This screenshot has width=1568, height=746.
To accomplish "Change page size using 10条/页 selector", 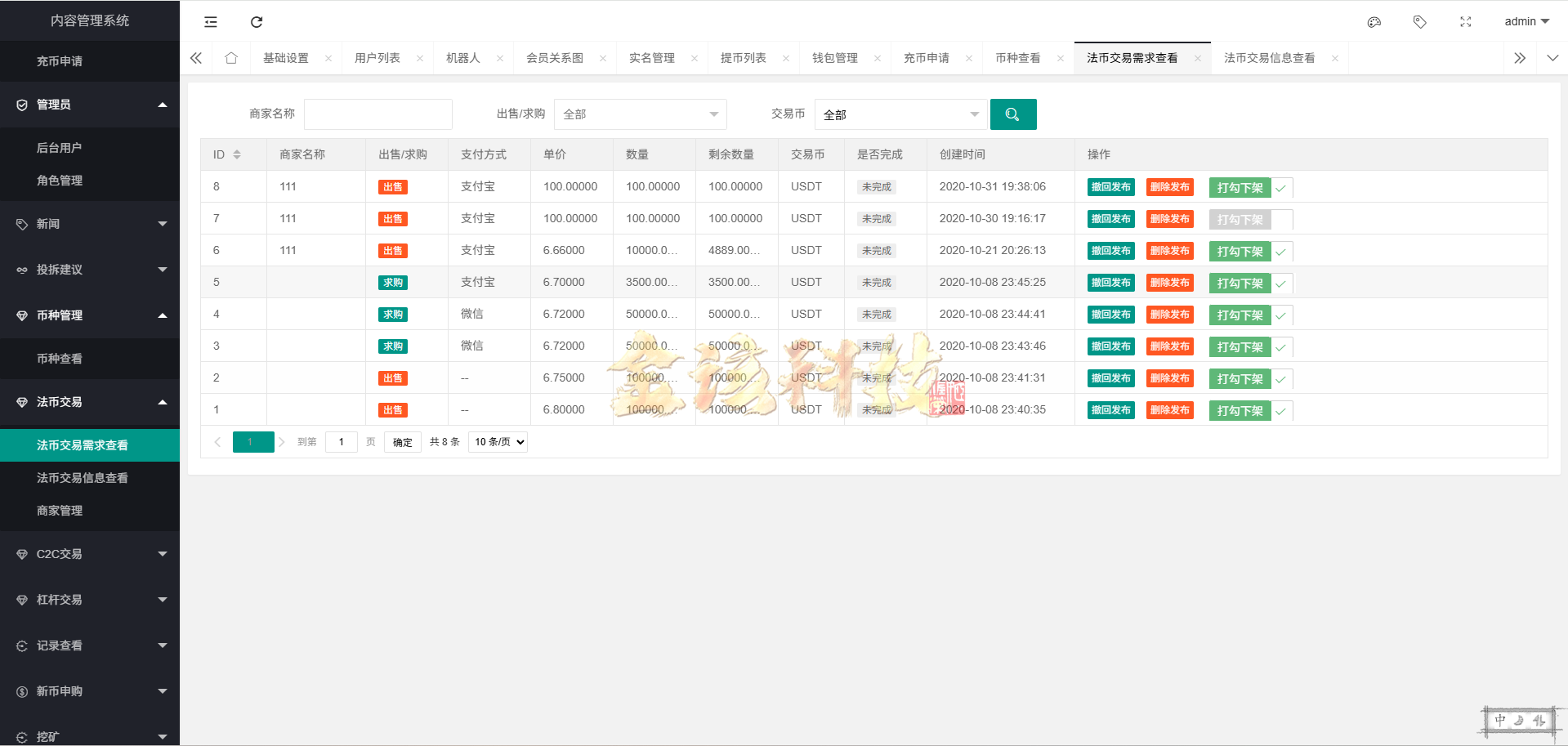I will 497,441.
